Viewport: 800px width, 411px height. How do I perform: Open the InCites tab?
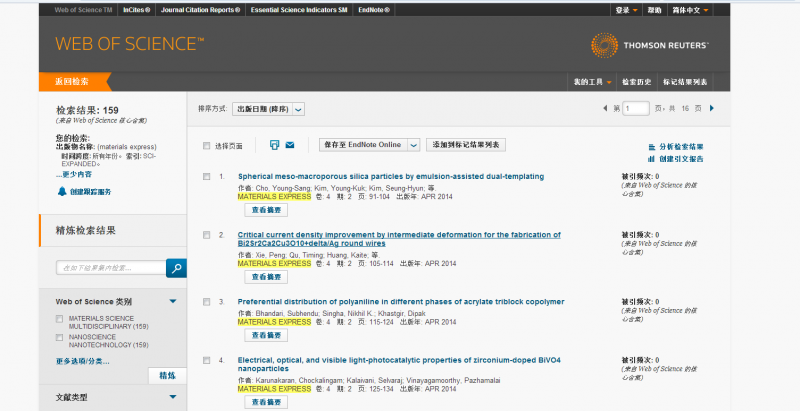point(136,10)
